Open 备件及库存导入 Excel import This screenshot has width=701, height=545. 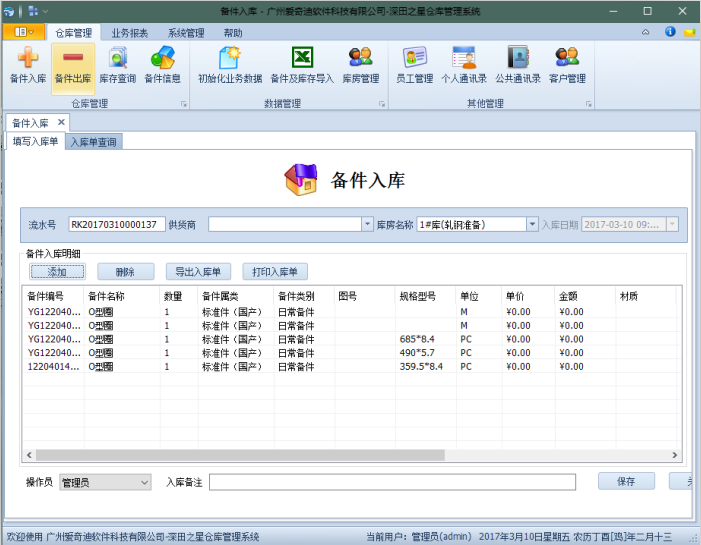point(302,65)
